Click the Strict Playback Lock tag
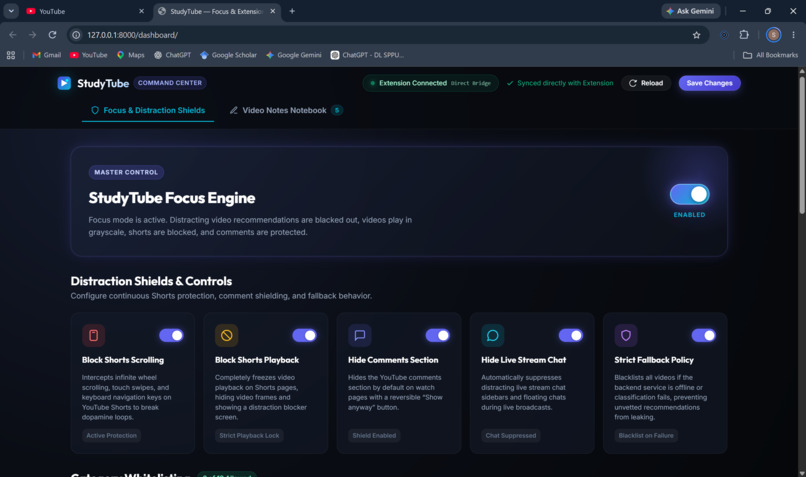Viewport: 806px width, 477px height. [x=249, y=435]
